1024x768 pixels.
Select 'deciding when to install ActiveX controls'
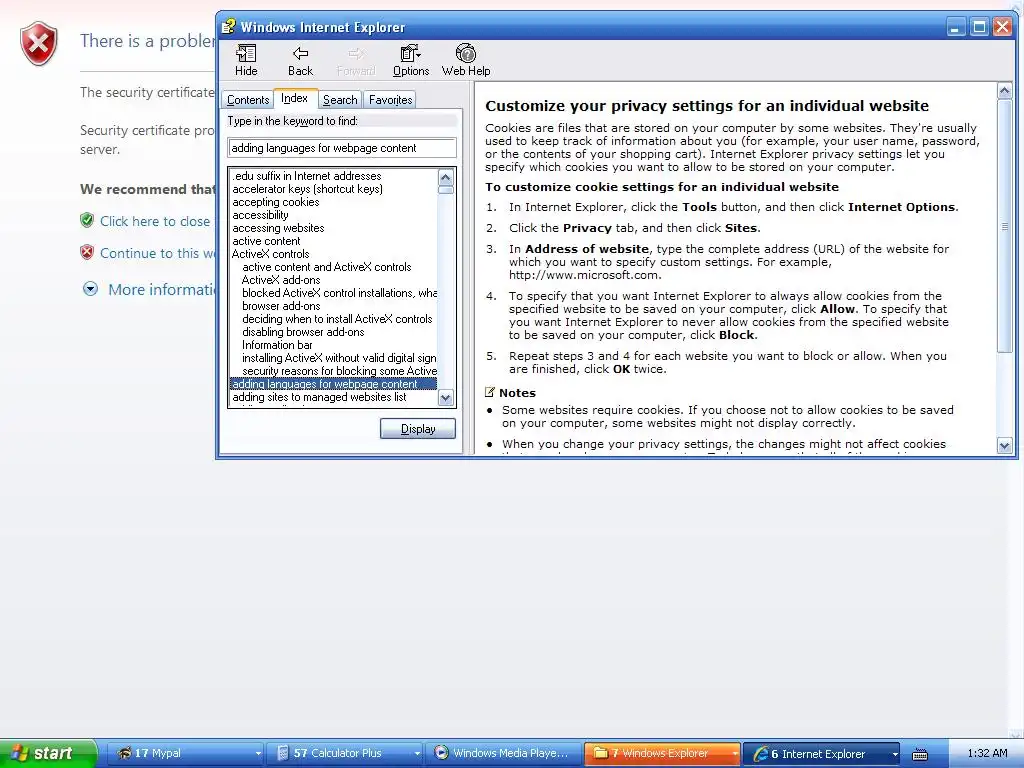(x=337, y=319)
